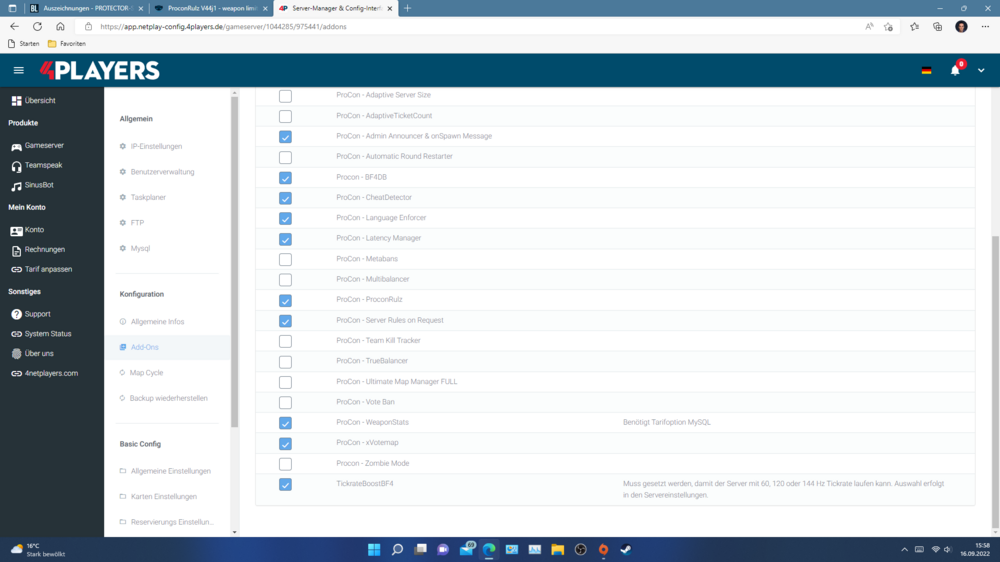Image resolution: width=1000 pixels, height=562 pixels.
Task: Uncheck ProCon - xVotemap
Action: click(285, 443)
